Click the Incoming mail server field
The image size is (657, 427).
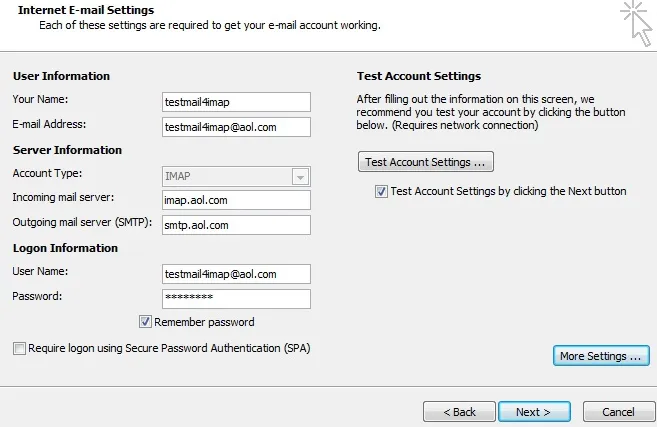pyautogui.click(x=236, y=200)
